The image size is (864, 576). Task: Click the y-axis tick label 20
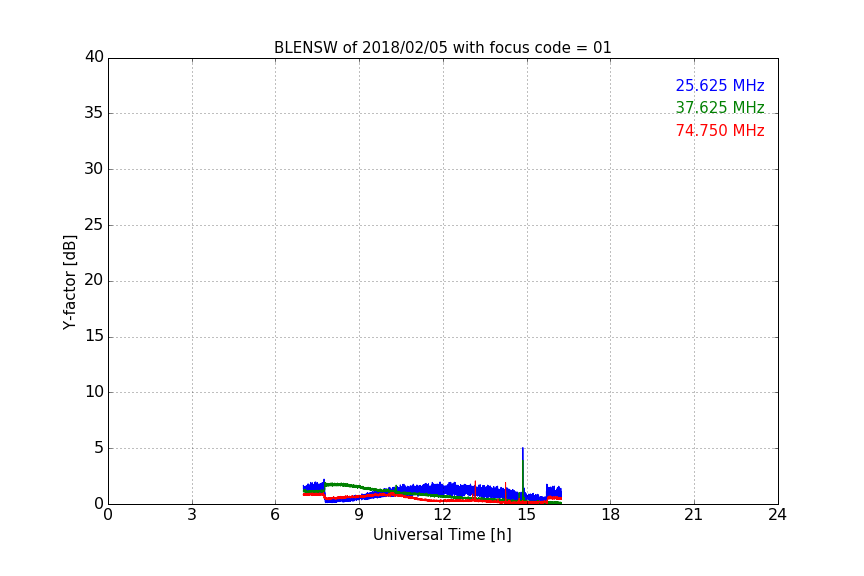click(x=94, y=280)
